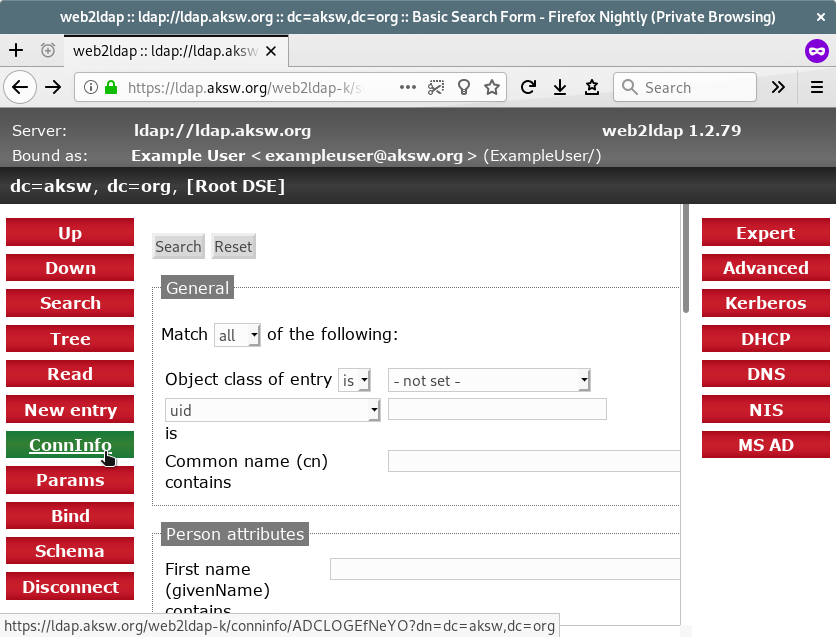
Task: Click the reload page icon
Action: coord(528,88)
